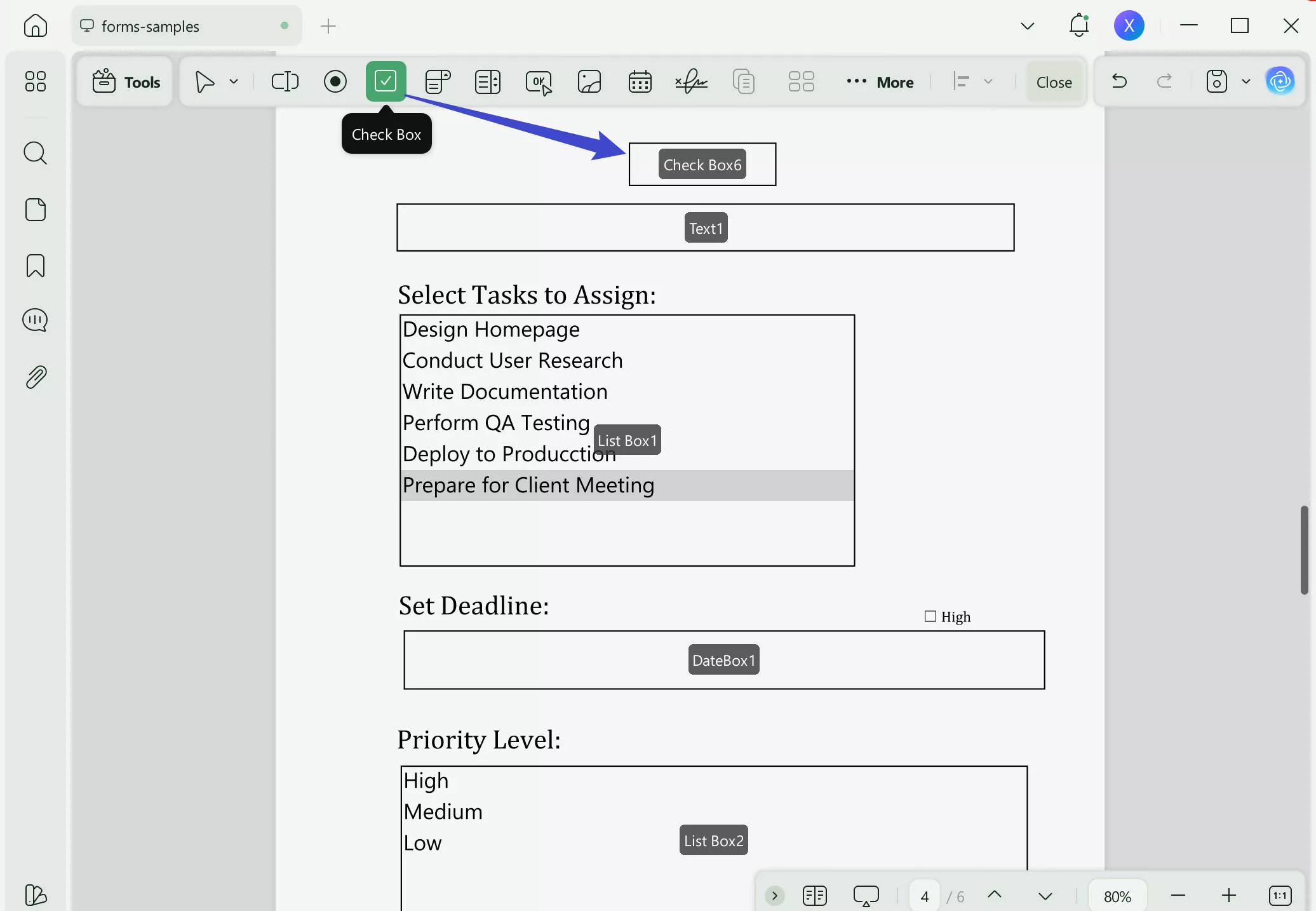Select the Date Field tool

coord(640,81)
